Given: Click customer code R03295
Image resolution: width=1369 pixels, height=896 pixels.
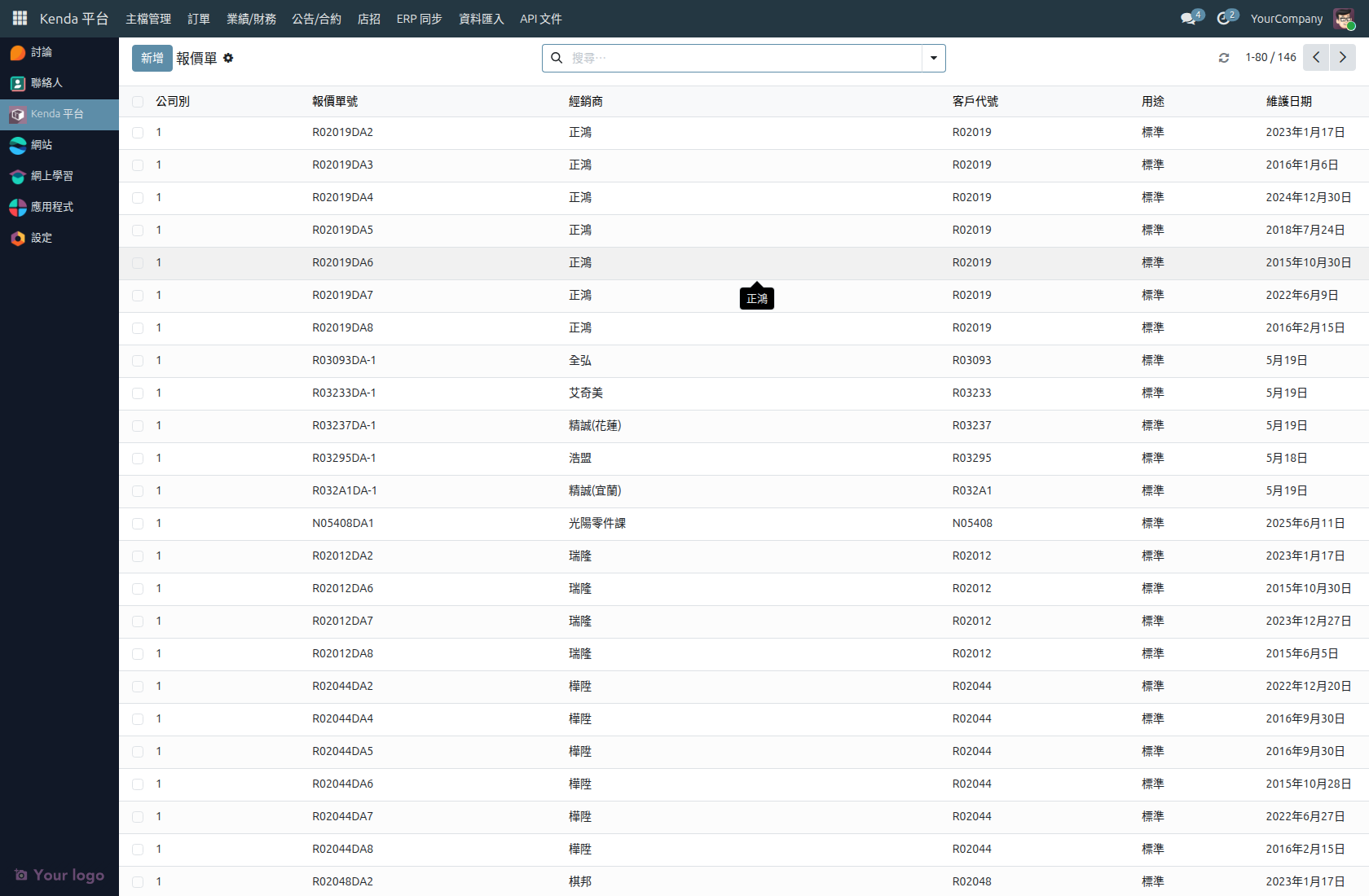Looking at the screenshot, I should point(972,459).
